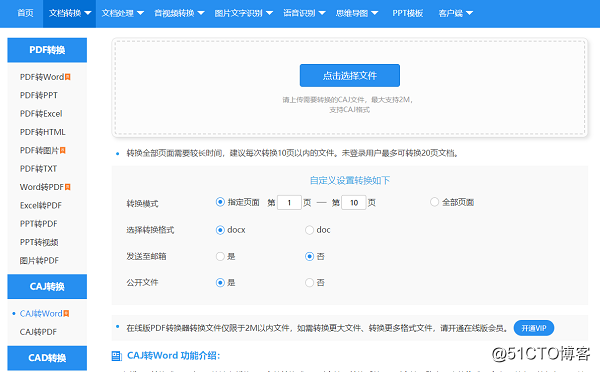Select 指定页面 conversion mode
600x372 pixels.
pyautogui.click(x=220, y=202)
